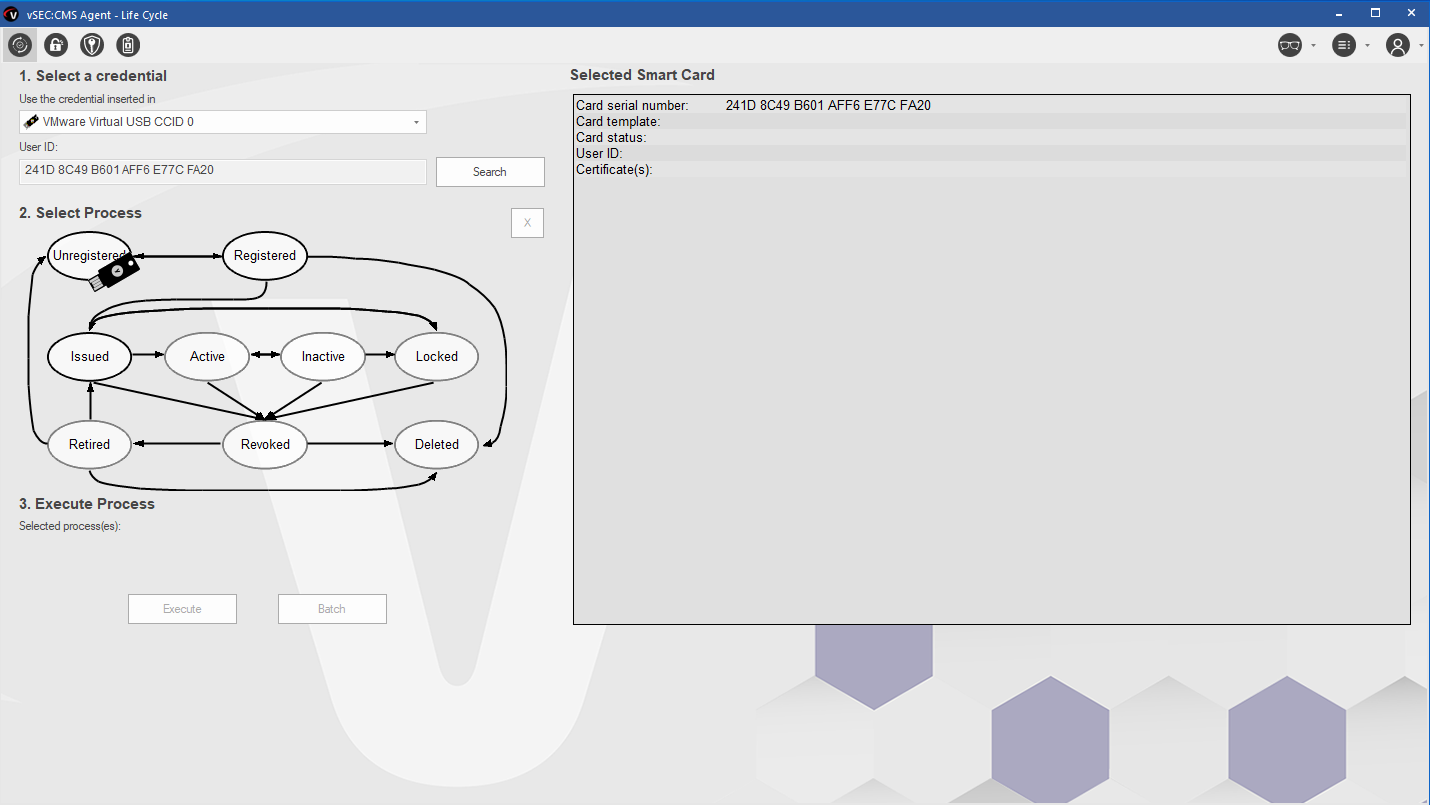This screenshot has width=1430, height=805.
Task: Click serial value in Selected Smart Card panel
Action: tap(828, 105)
